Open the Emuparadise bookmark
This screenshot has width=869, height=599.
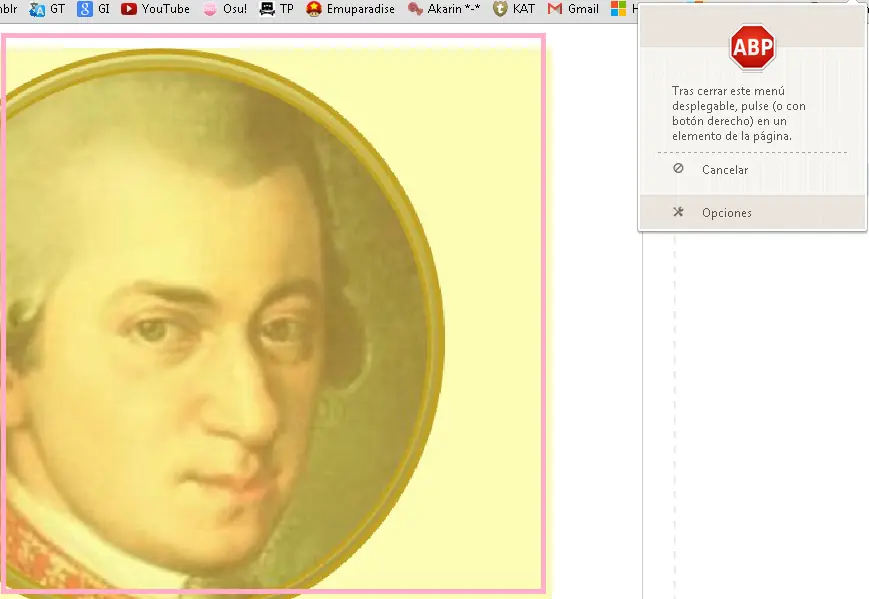point(350,9)
